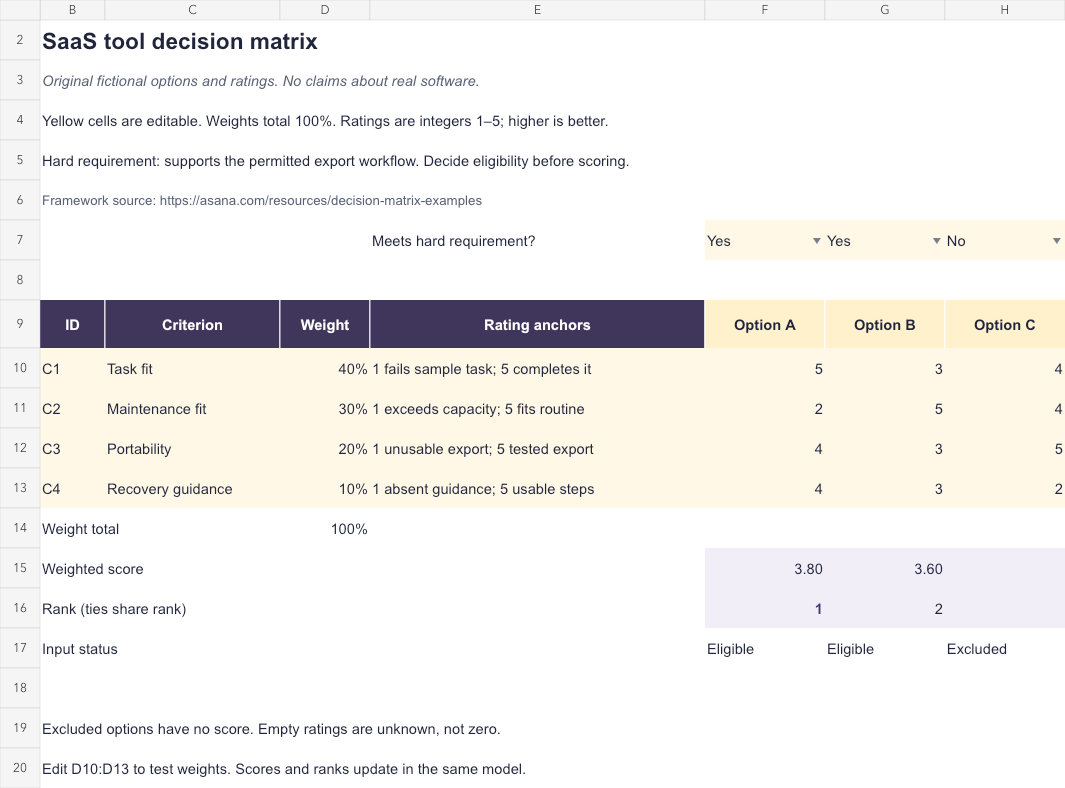Click the 'Maintenance fit' criterion cell
1065x788 pixels.
[192, 409]
